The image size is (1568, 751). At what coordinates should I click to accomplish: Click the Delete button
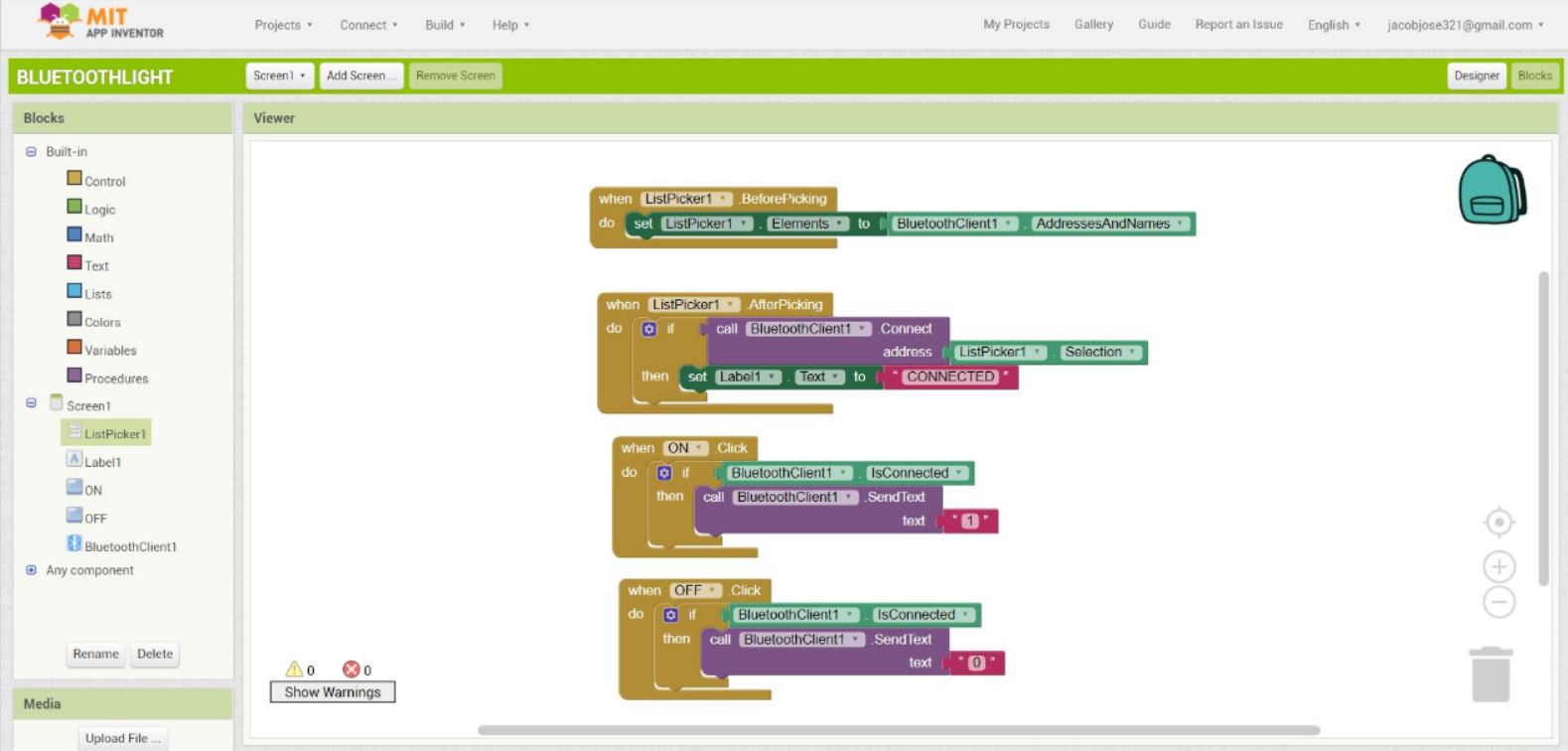(155, 654)
